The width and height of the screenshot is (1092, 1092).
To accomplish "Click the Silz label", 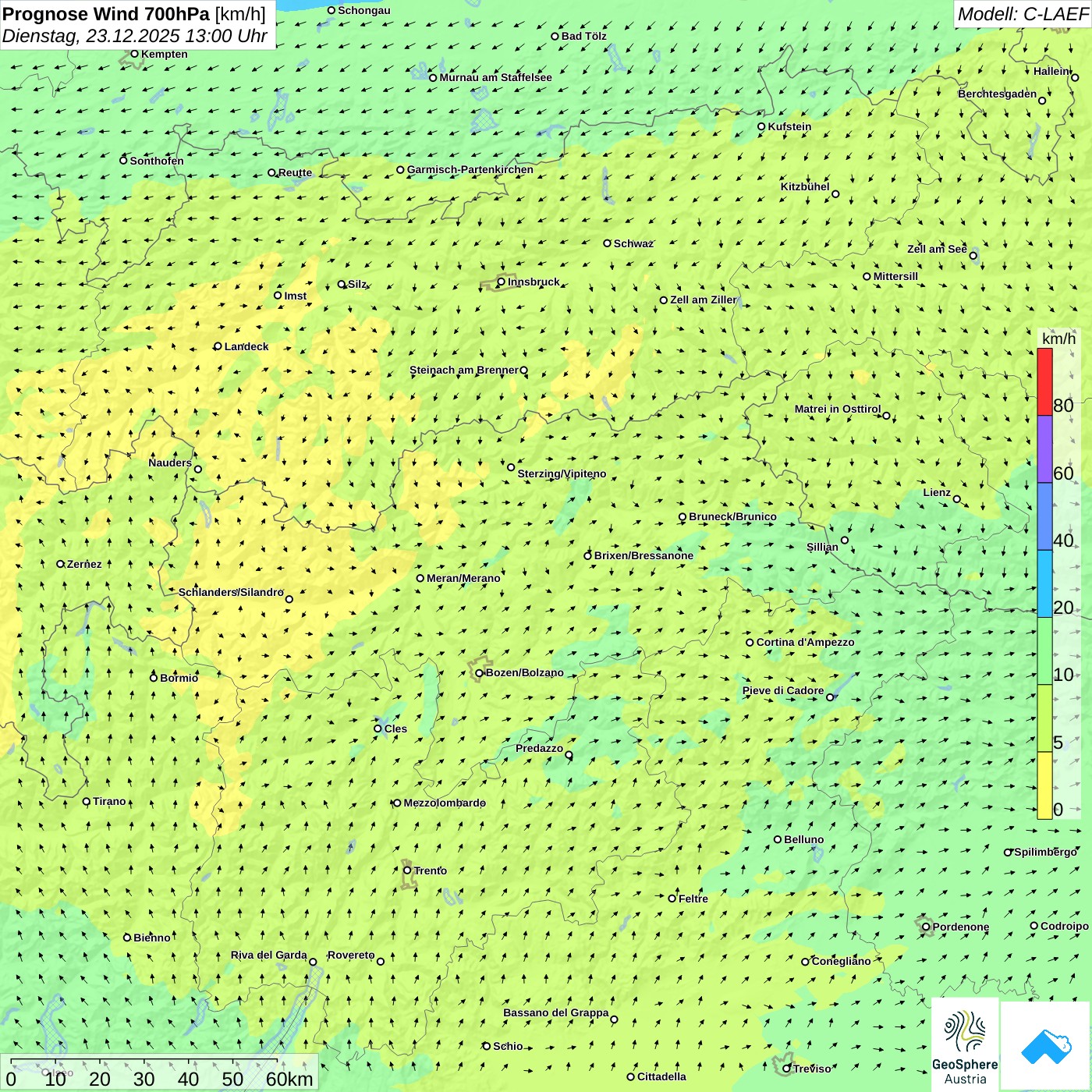I will click(357, 284).
